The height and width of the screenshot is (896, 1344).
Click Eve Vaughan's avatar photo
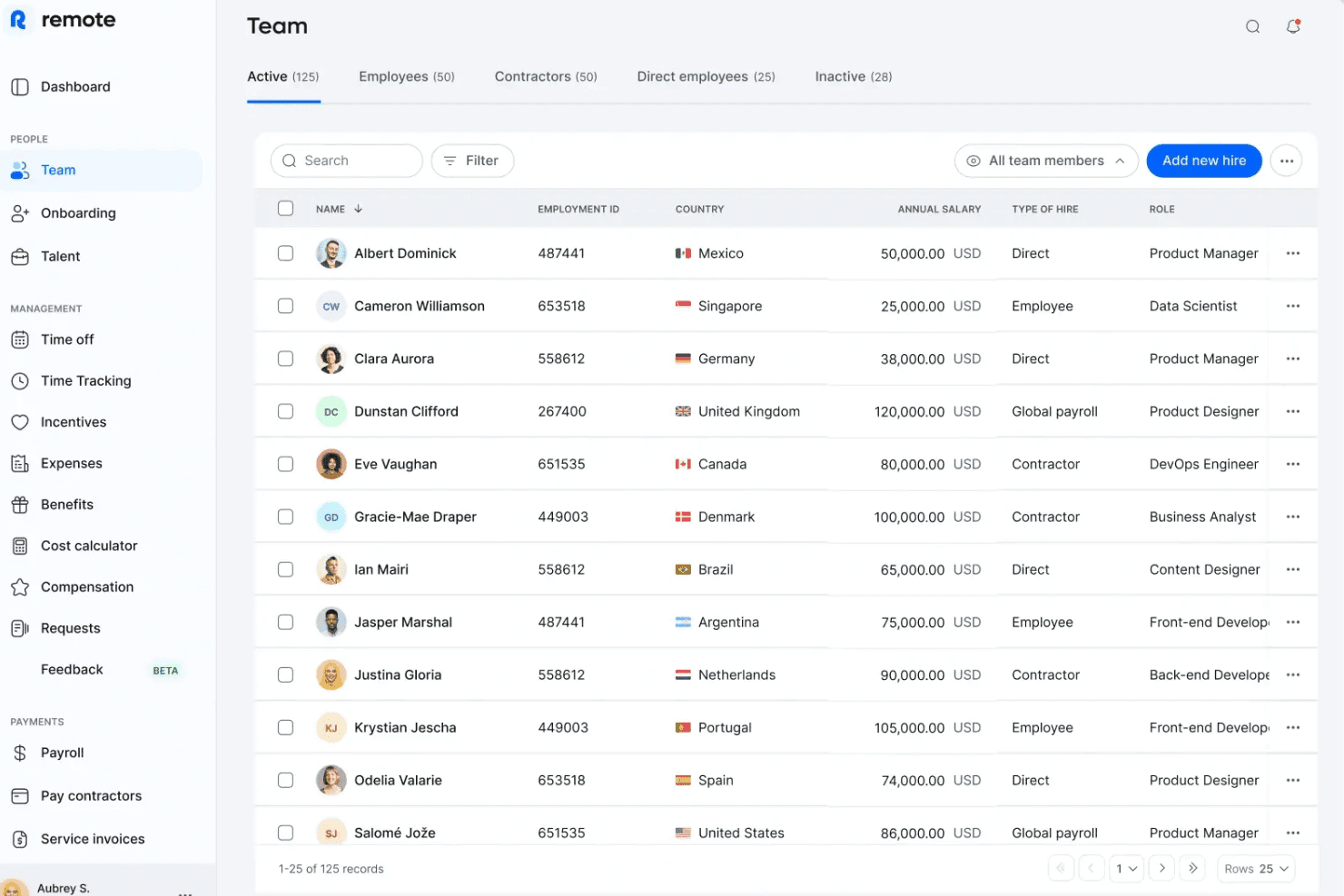(331, 464)
